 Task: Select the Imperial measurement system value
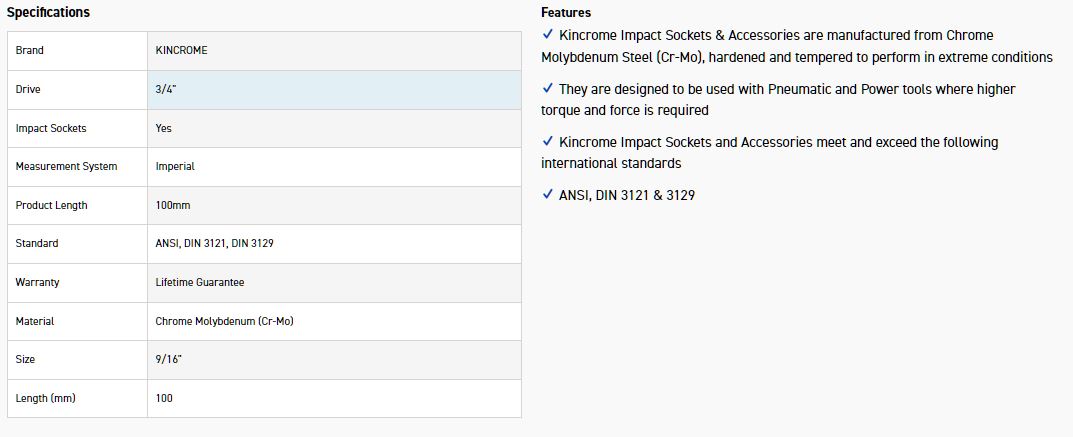click(x=175, y=166)
